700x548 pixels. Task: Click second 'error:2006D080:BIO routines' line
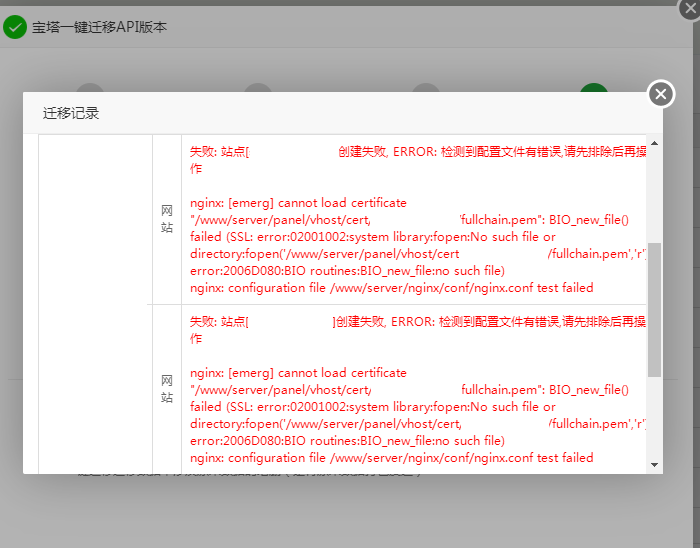pos(347,441)
